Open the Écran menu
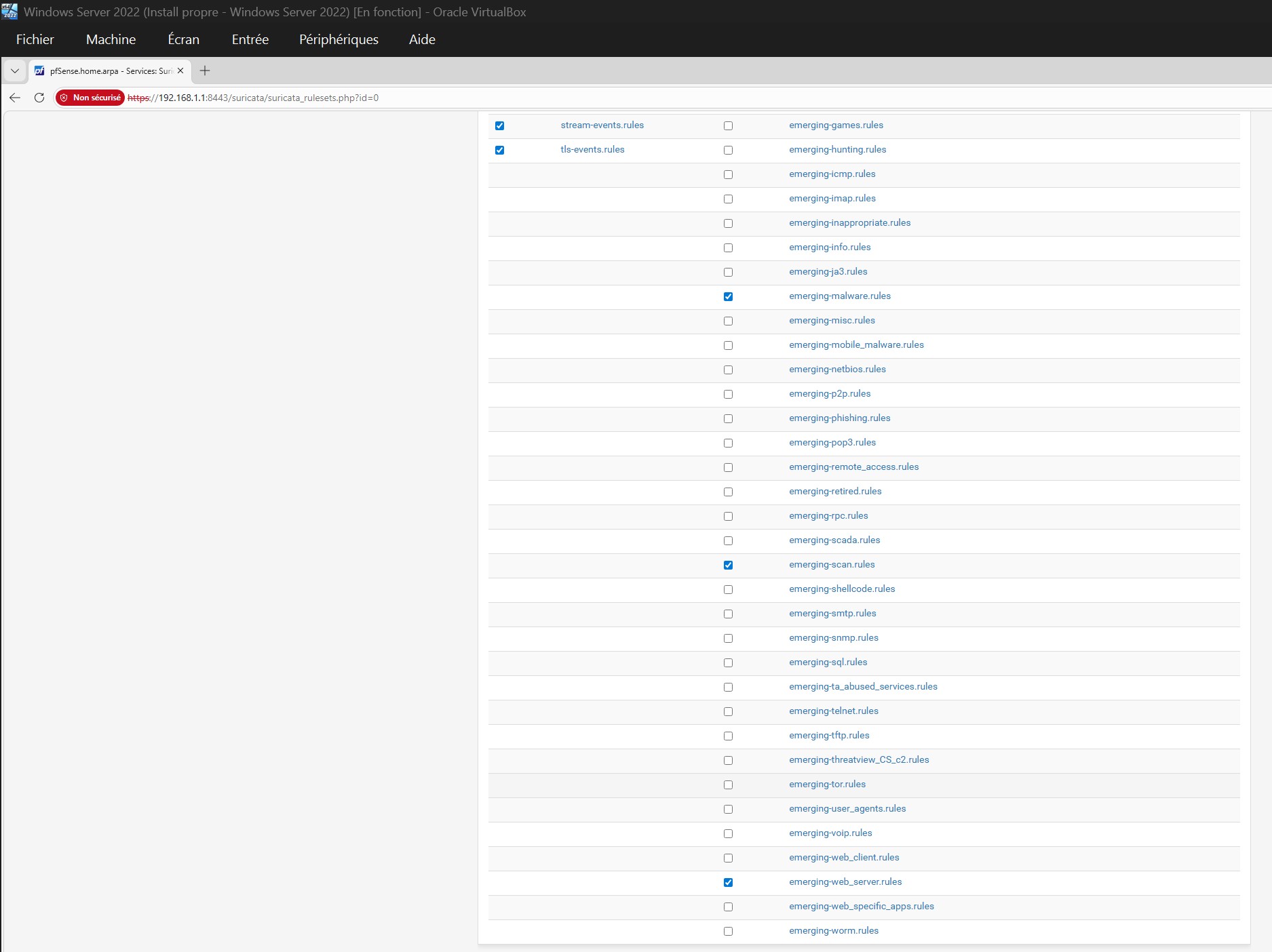 point(184,39)
